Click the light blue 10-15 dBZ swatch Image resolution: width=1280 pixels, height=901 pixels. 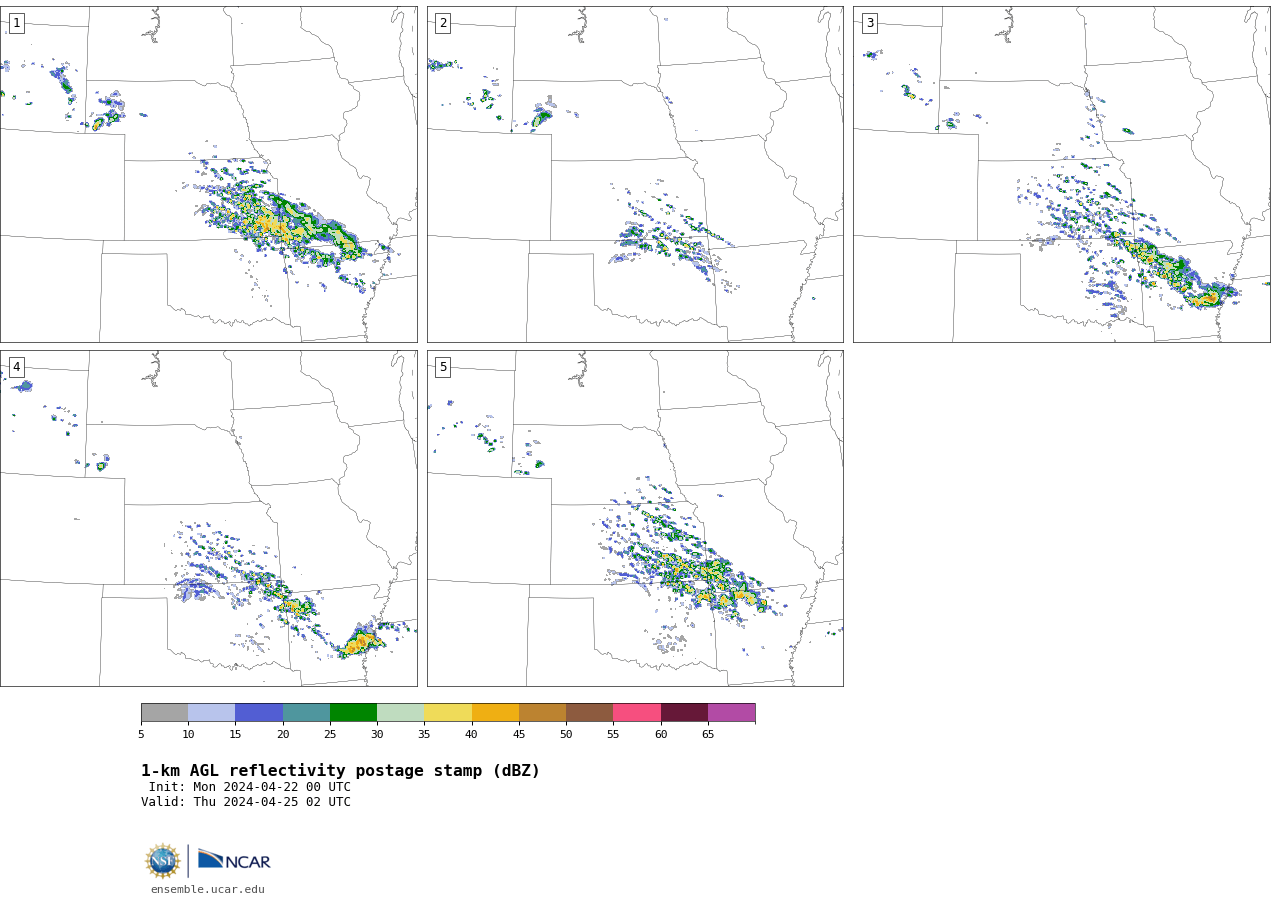[x=211, y=712]
